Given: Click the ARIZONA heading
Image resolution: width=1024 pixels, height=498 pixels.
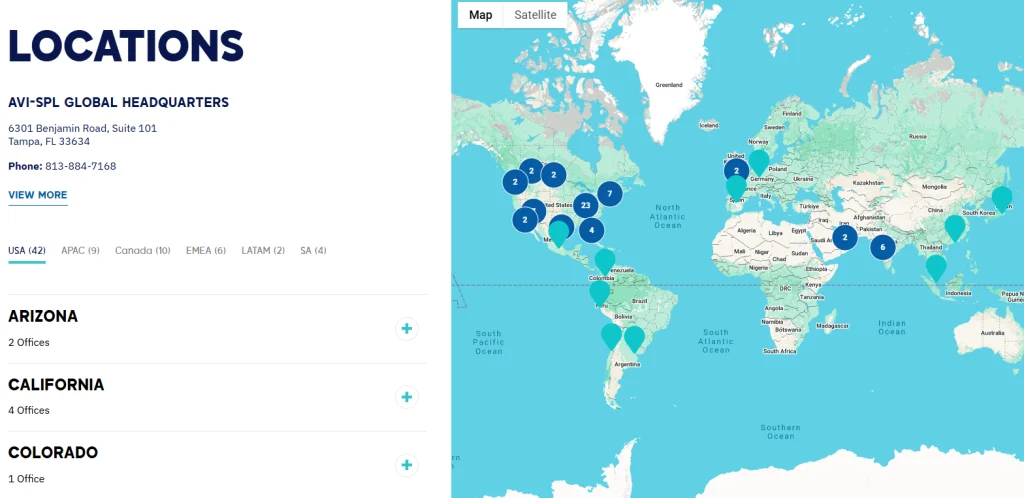Looking at the screenshot, I should pos(43,317).
